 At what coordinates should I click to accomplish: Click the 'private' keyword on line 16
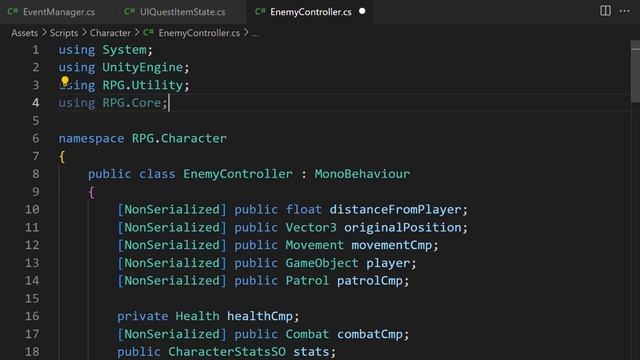[142, 316]
